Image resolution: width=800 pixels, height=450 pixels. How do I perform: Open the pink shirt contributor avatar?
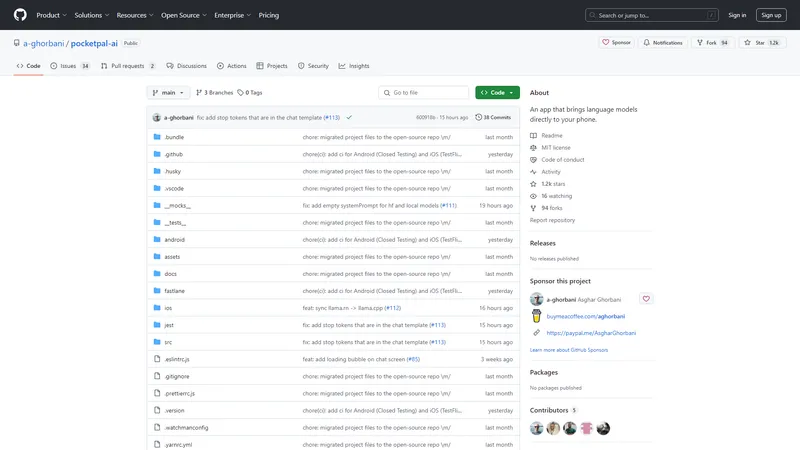click(x=586, y=428)
